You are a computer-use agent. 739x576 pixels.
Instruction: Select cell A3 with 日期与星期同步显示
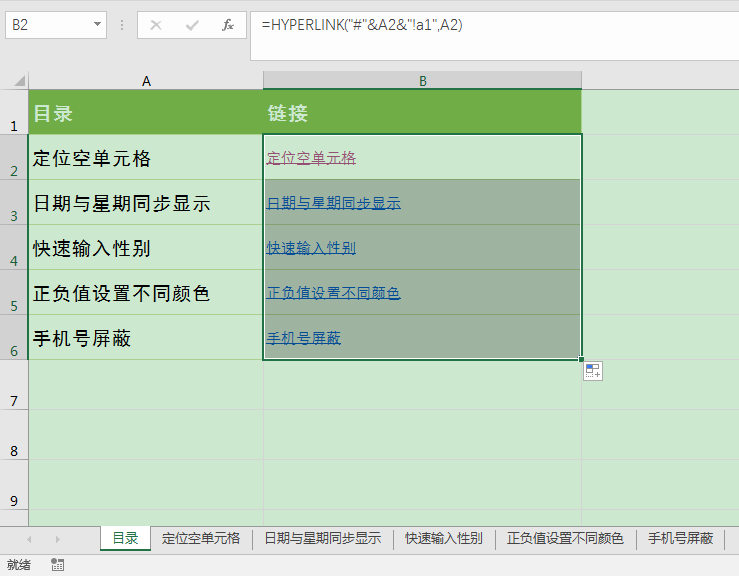point(146,202)
